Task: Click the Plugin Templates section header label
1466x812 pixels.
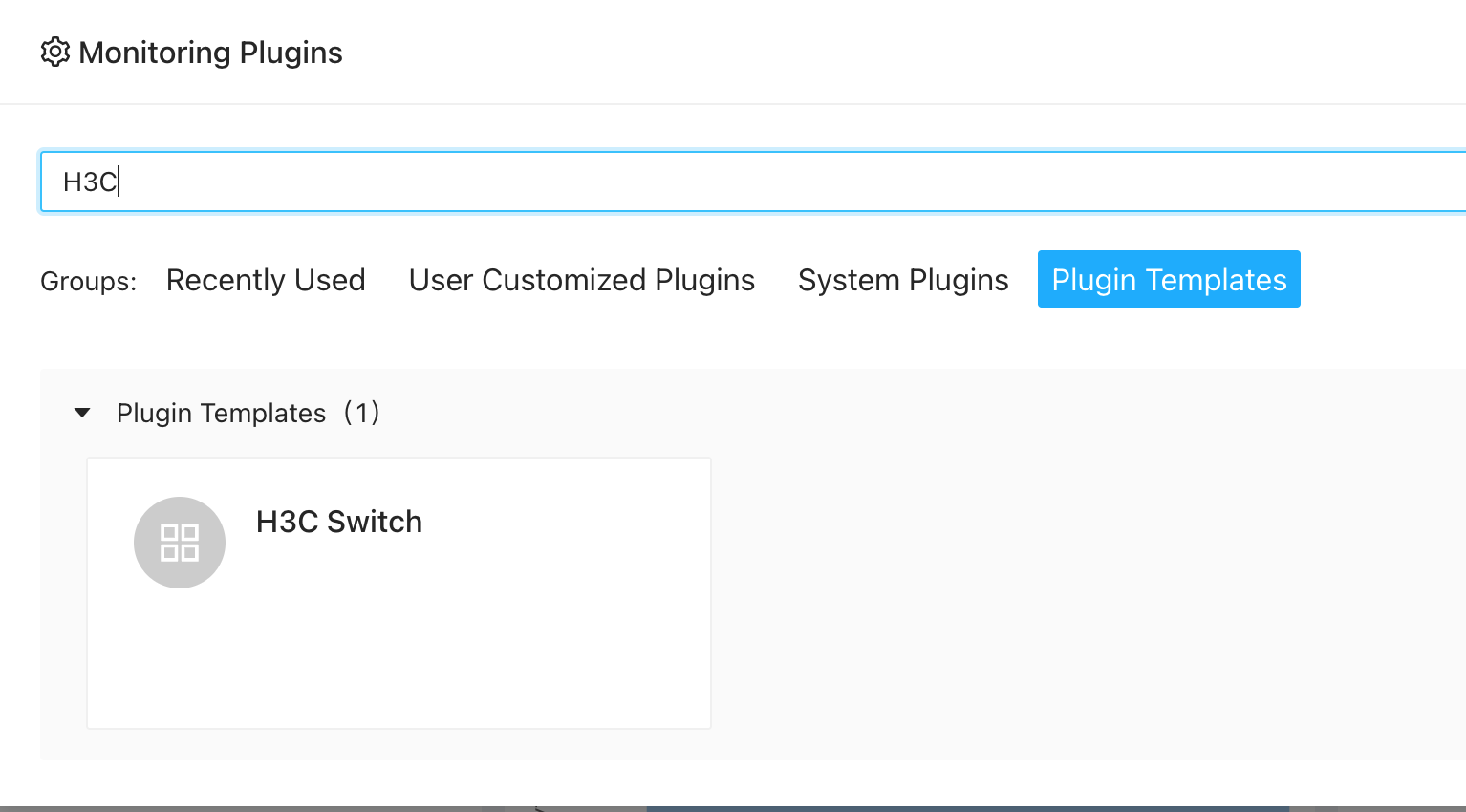Action: coord(221,413)
